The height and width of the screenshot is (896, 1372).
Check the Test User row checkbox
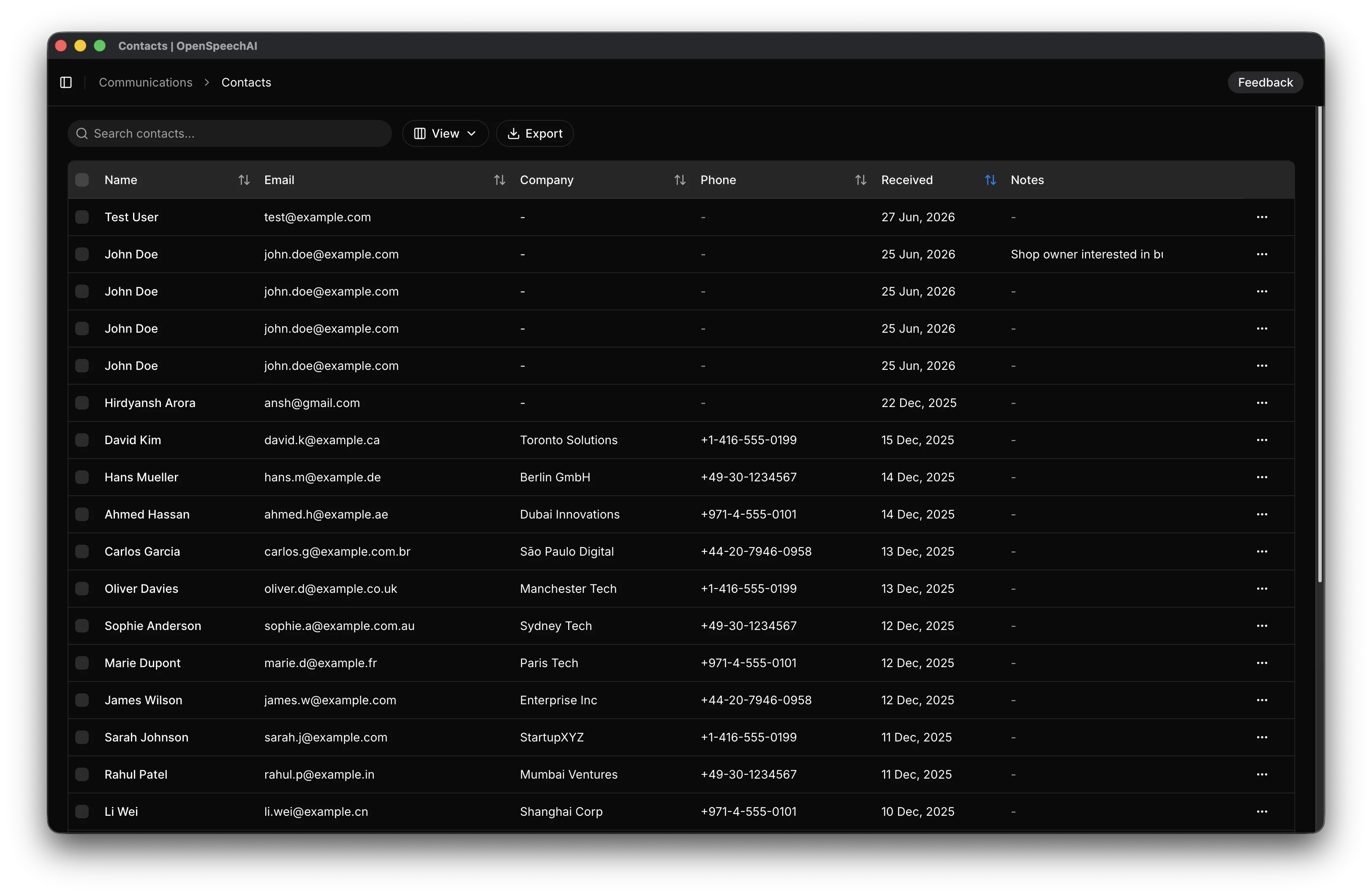pyautogui.click(x=82, y=217)
